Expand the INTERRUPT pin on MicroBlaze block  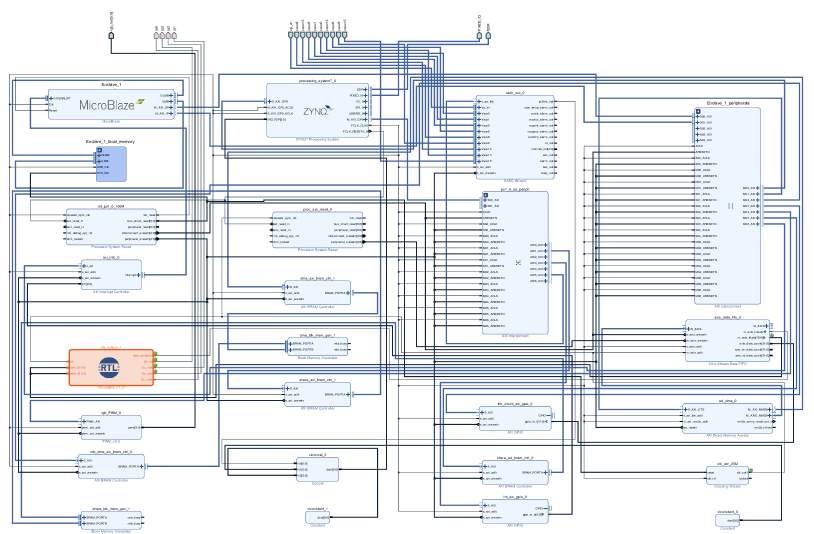tap(50, 98)
